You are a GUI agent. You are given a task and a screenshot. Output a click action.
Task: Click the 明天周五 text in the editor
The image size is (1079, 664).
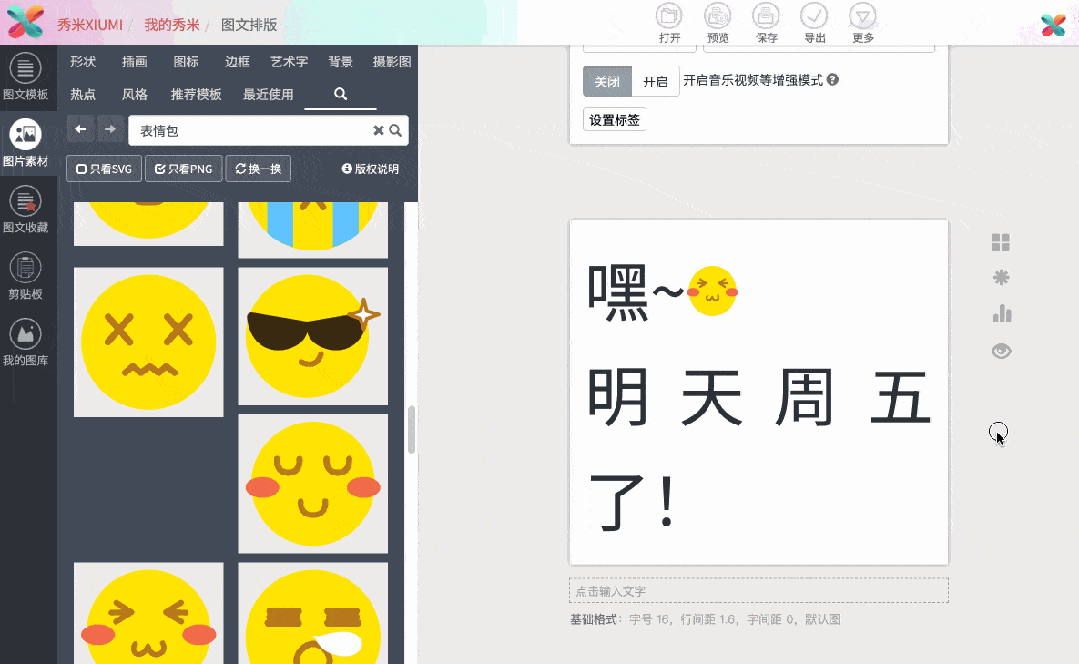[758, 397]
